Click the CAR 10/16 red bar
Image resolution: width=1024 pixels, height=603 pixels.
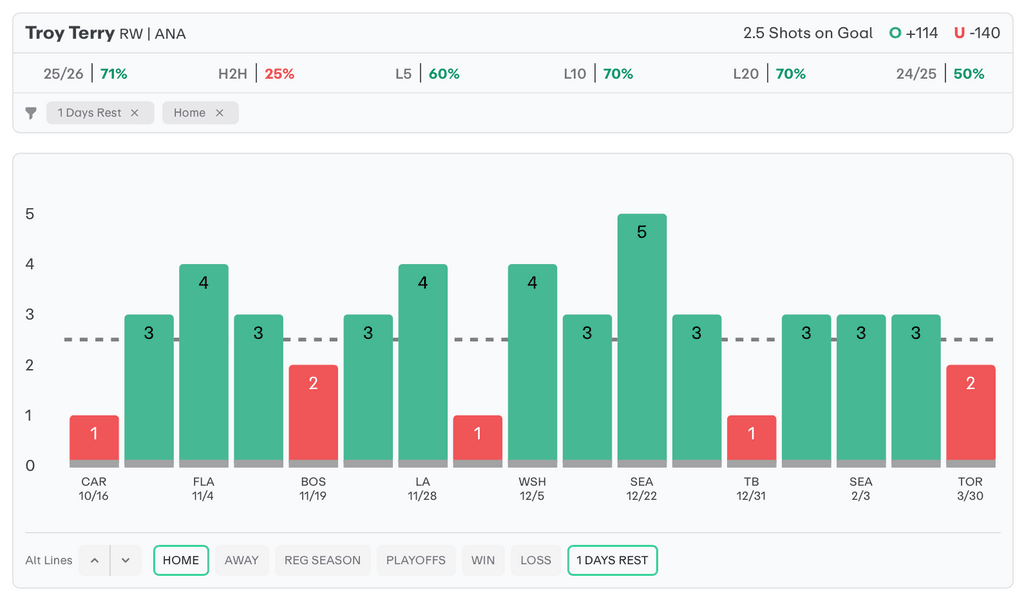[x=94, y=440]
